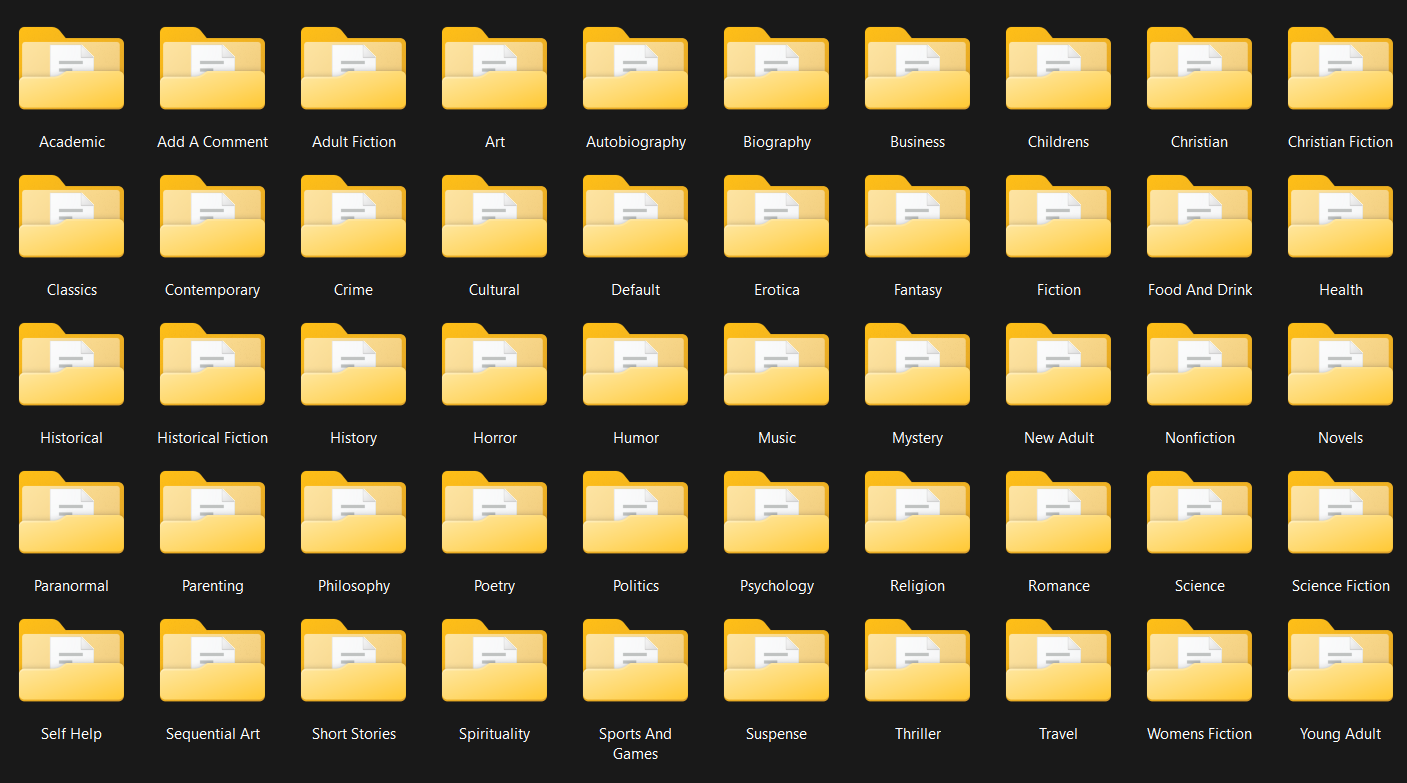
Task: Select the Psychology folder icon
Action: click(x=776, y=514)
